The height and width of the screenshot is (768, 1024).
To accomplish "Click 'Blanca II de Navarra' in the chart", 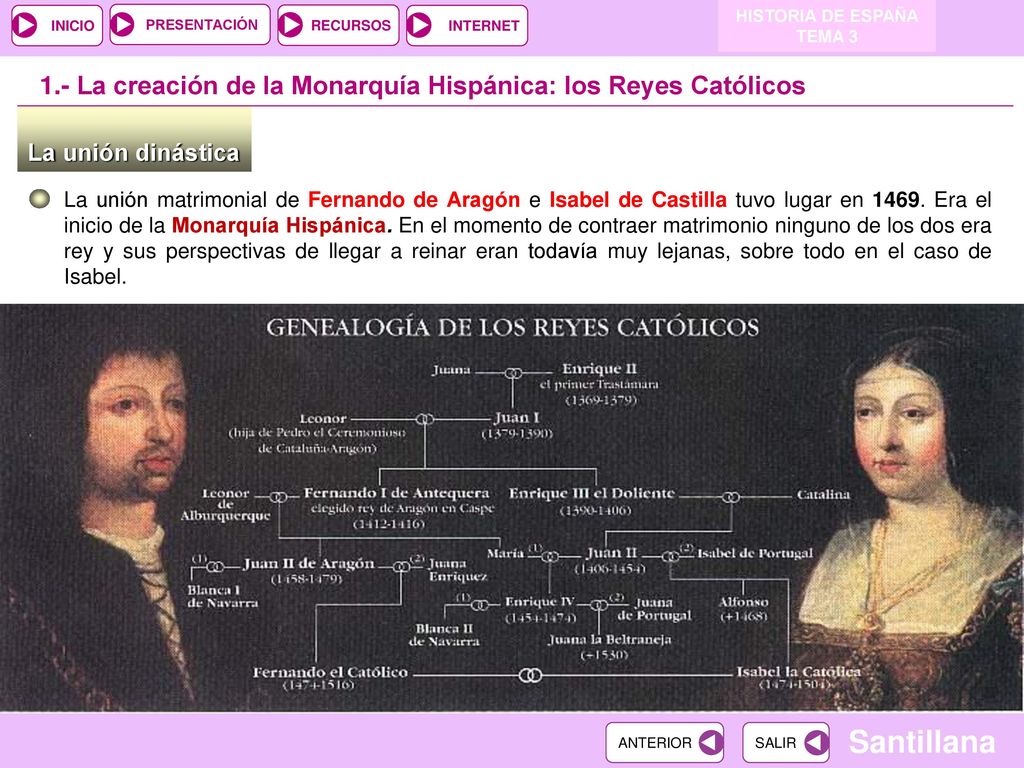I will (444, 635).
